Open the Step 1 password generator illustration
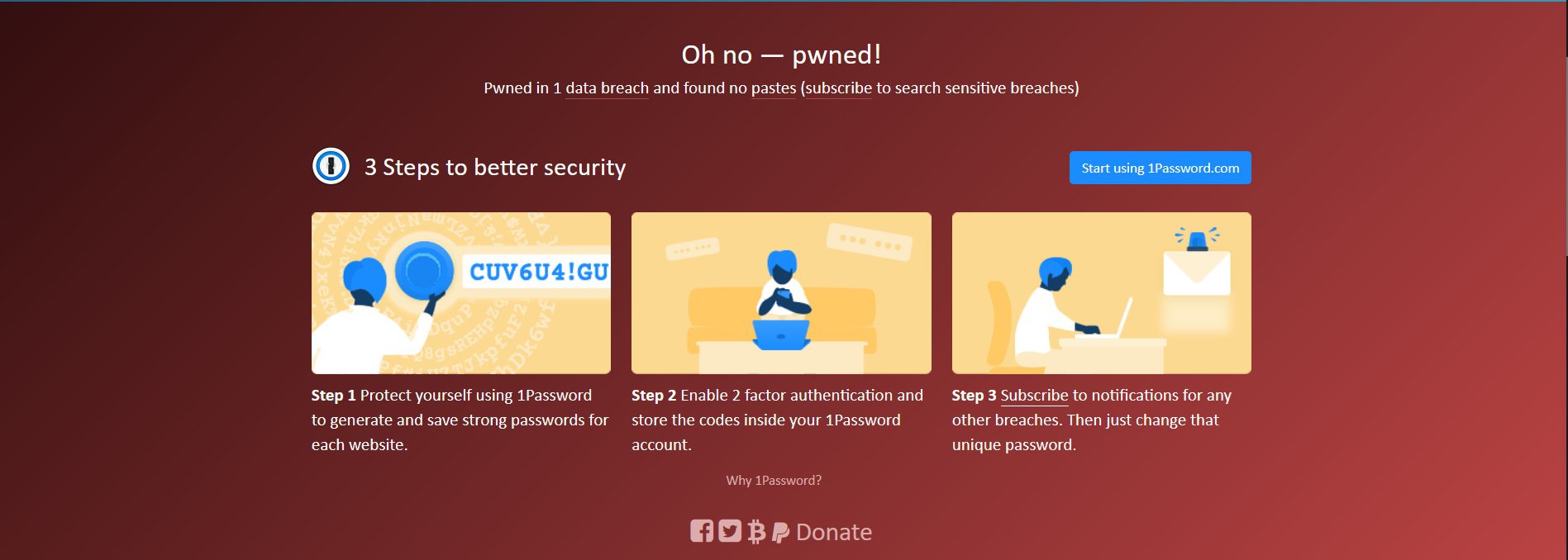 click(x=460, y=292)
